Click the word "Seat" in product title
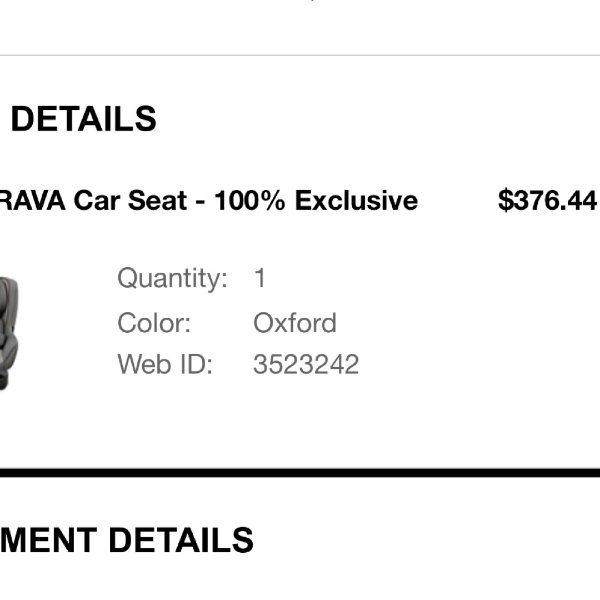The width and height of the screenshot is (600, 600). (157, 200)
